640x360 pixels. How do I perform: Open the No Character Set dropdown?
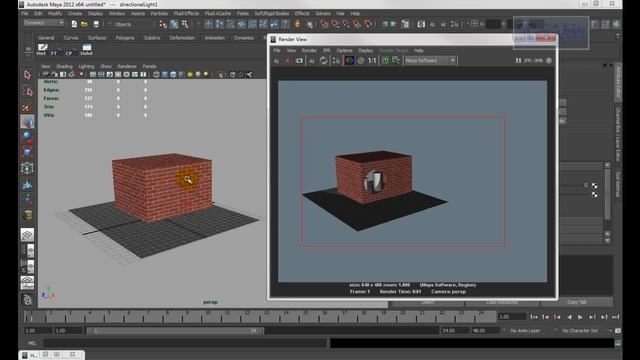click(x=580, y=331)
